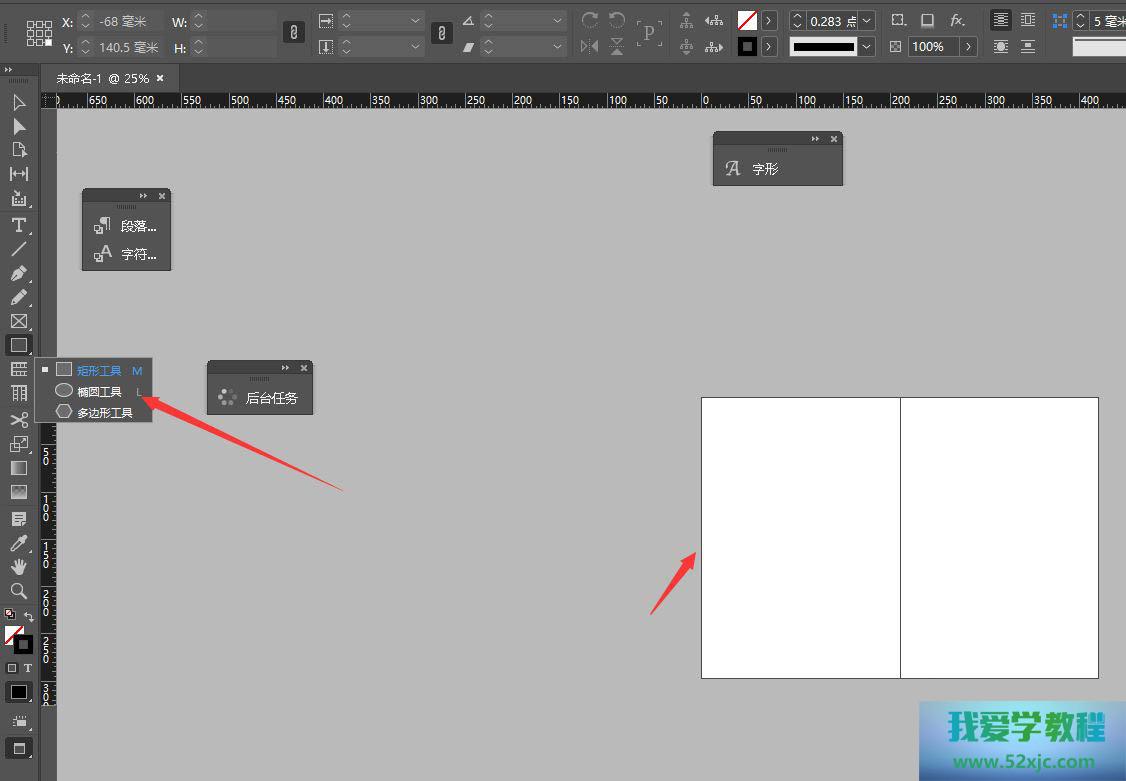
Task: Choose 多边形工具 from the flyout menu
Action: pyautogui.click(x=104, y=412)
